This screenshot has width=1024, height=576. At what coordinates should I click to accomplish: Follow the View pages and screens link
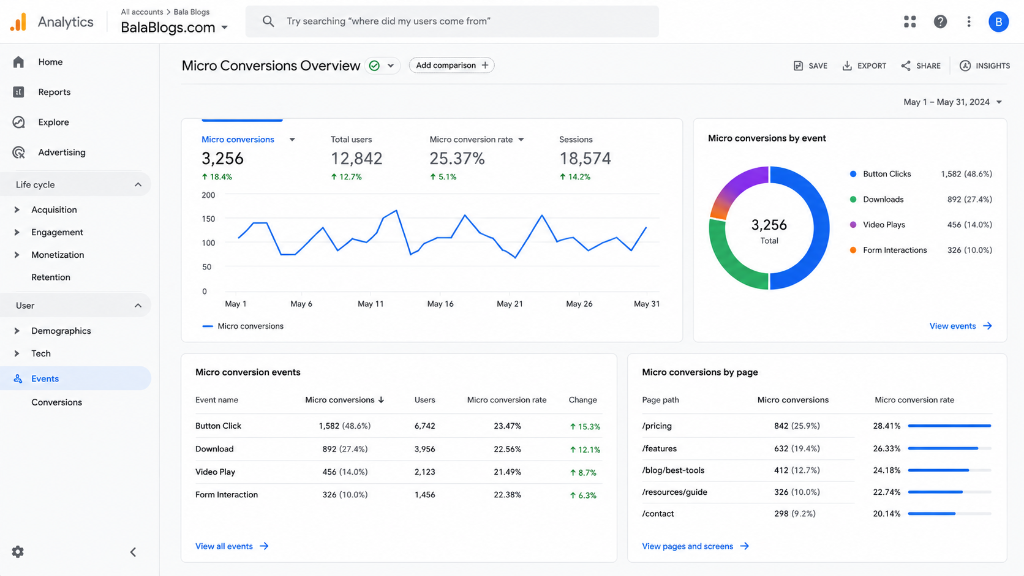point(696,546)
